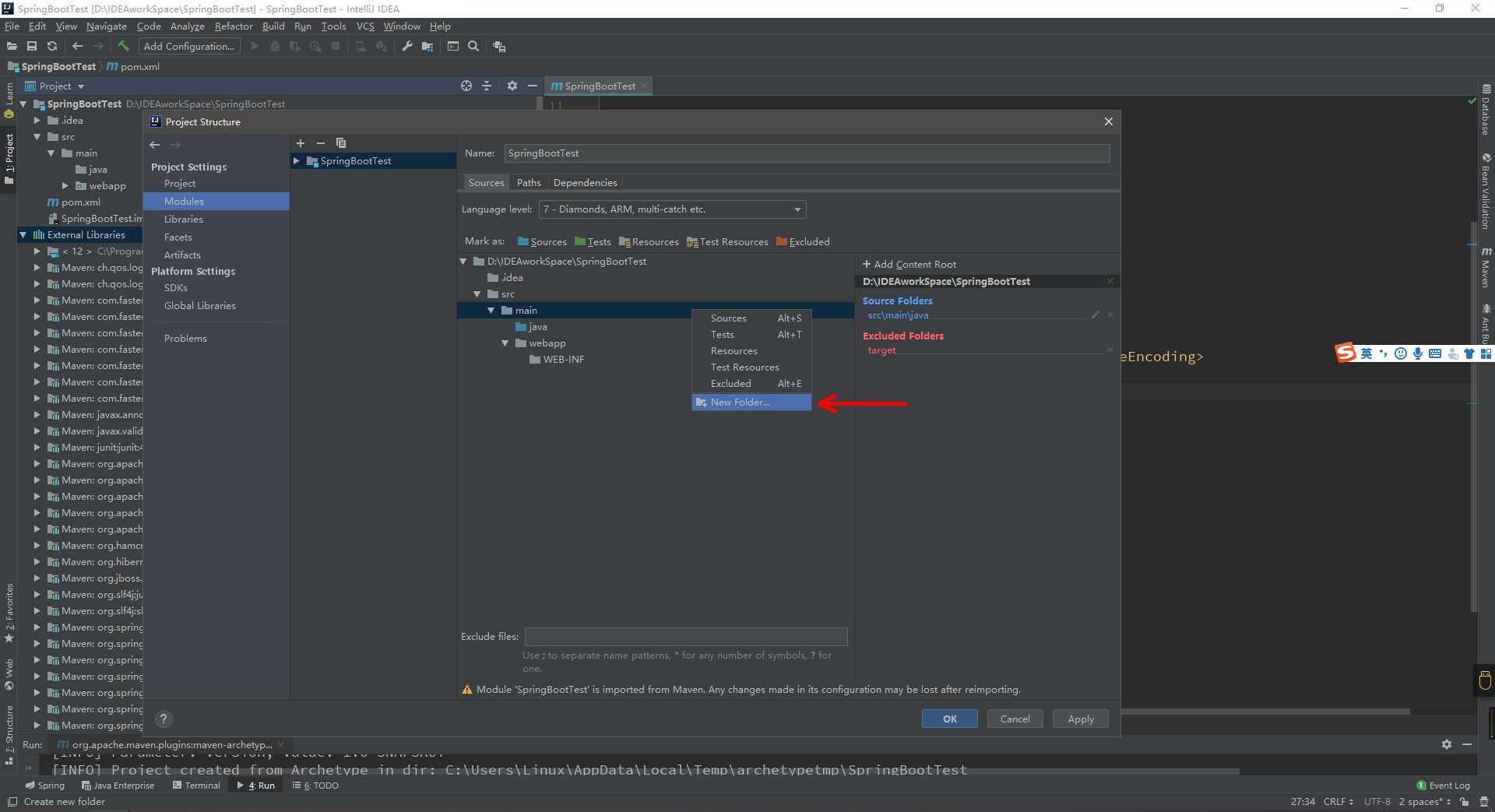Mark folder as Tests
The height and width of the screenshot is (812, 1495).
pos(593,242)
